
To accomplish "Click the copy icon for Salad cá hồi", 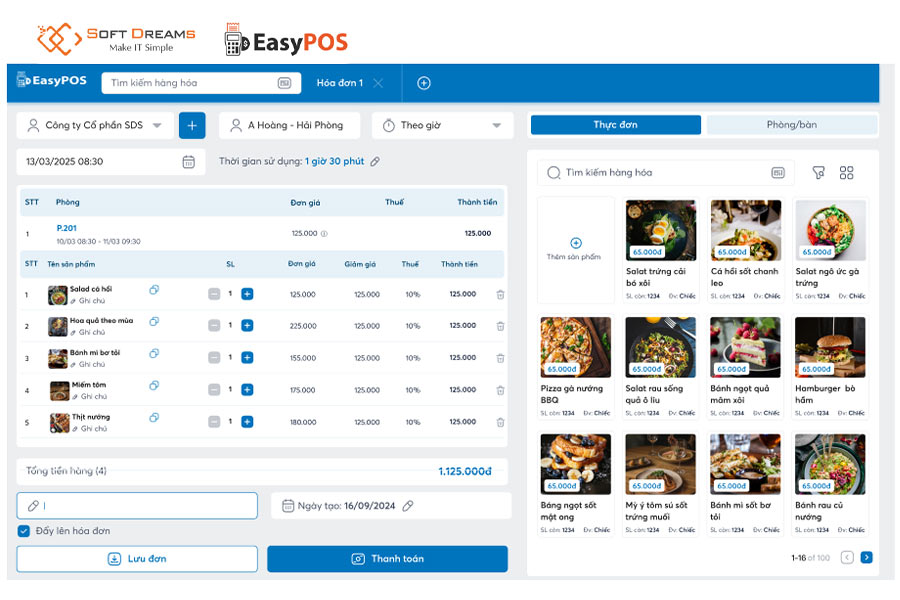I will 154,290.
